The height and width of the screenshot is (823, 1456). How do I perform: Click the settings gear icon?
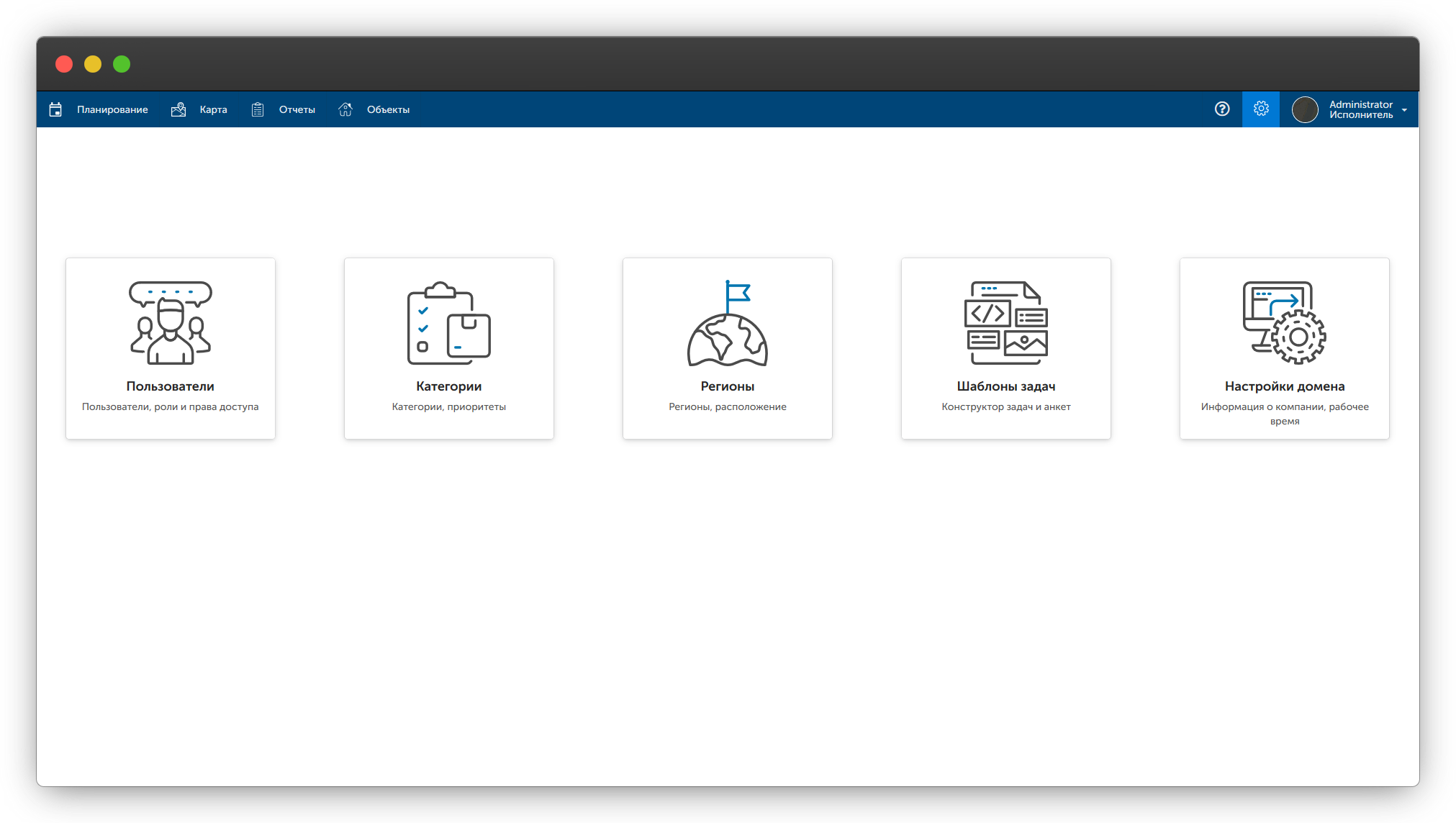point(1261,109)
